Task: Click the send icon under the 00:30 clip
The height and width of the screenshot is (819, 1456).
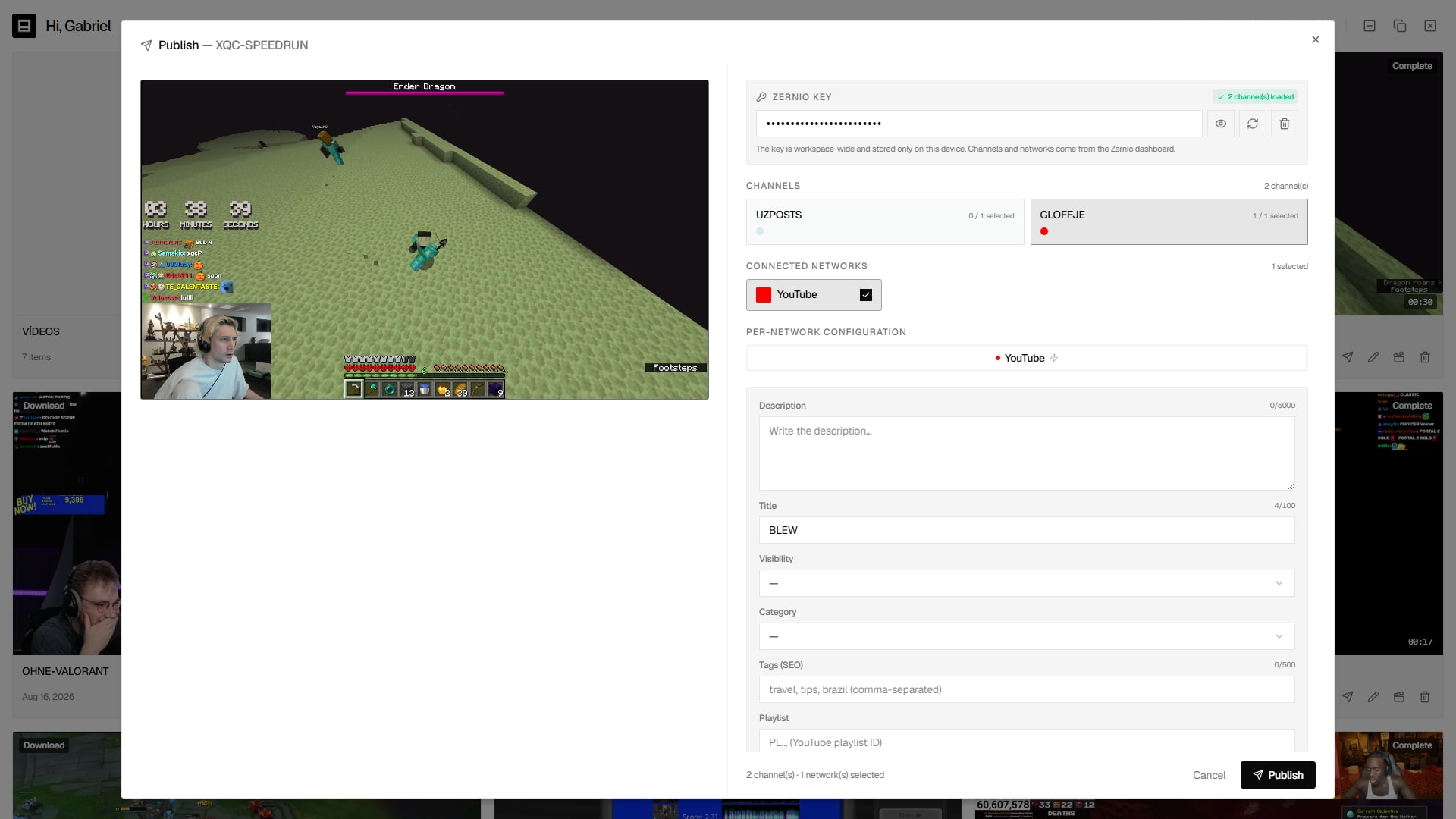Action: click(1348, 357)
